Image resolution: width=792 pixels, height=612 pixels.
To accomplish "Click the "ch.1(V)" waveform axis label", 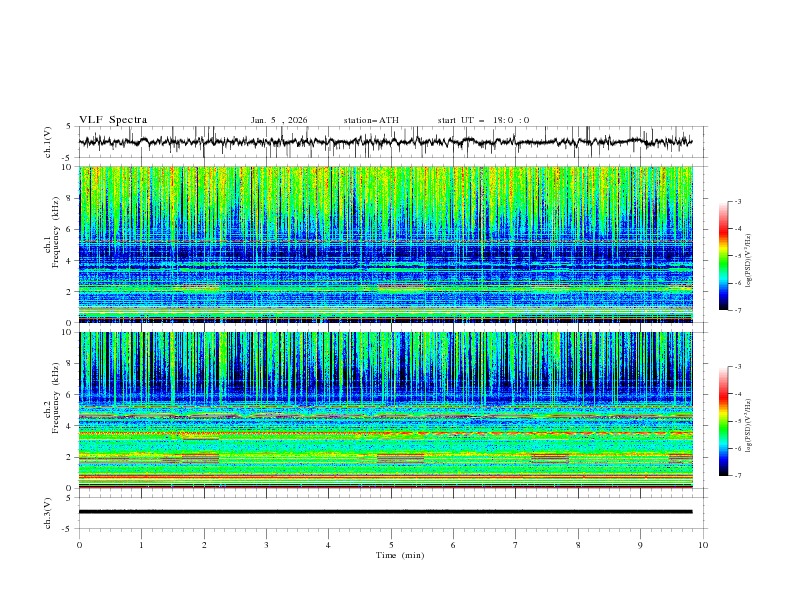I will [x=48, y=142].
